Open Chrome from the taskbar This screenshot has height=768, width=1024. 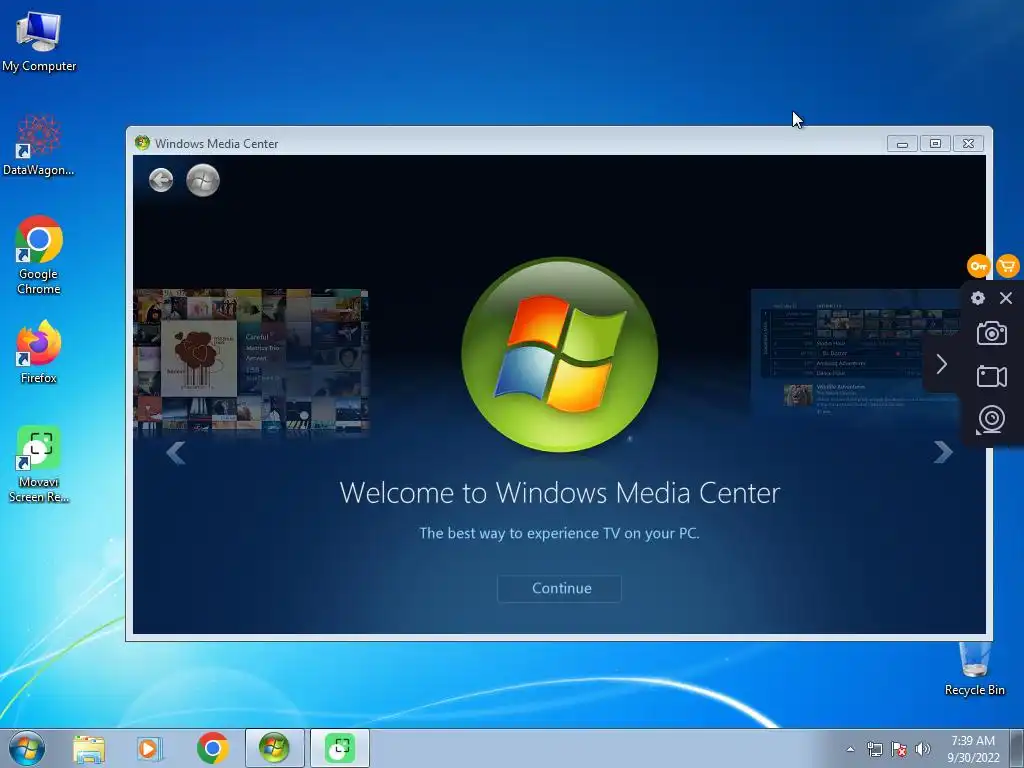pos(212,748)
